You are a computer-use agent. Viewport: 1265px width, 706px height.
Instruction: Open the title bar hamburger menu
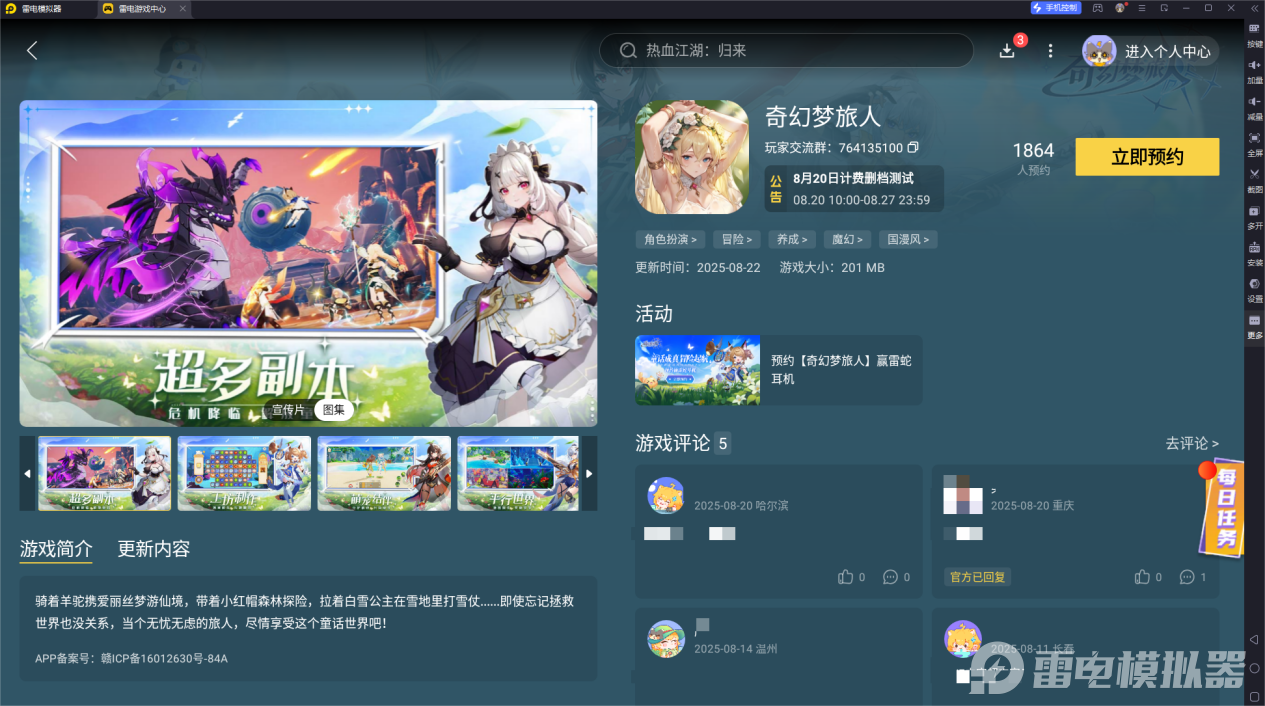click(1142, 8)
